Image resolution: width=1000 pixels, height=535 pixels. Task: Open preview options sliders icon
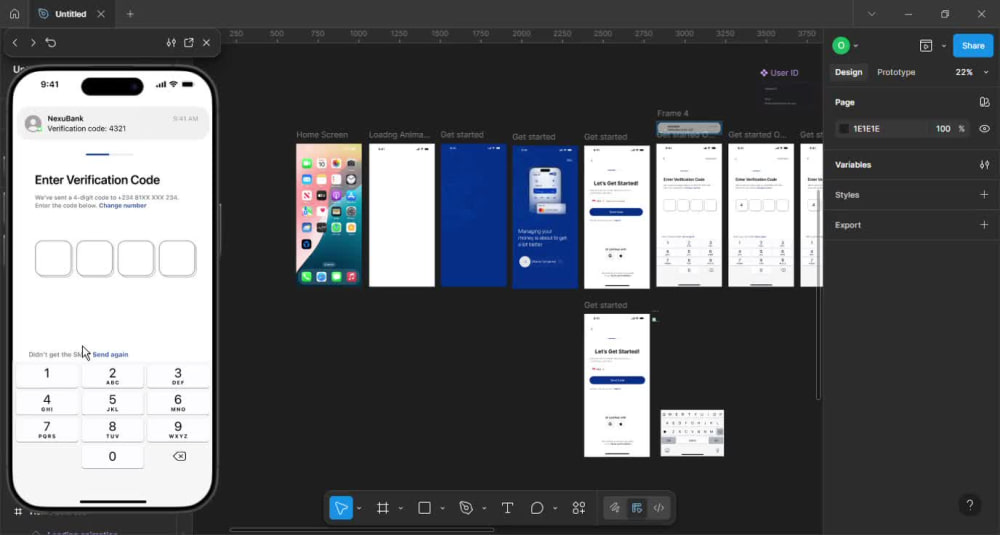coord(171,43)
